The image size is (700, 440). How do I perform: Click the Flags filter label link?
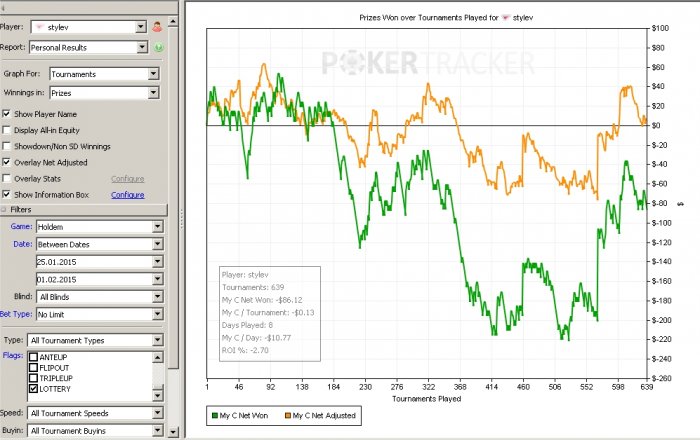coord(13,355)
